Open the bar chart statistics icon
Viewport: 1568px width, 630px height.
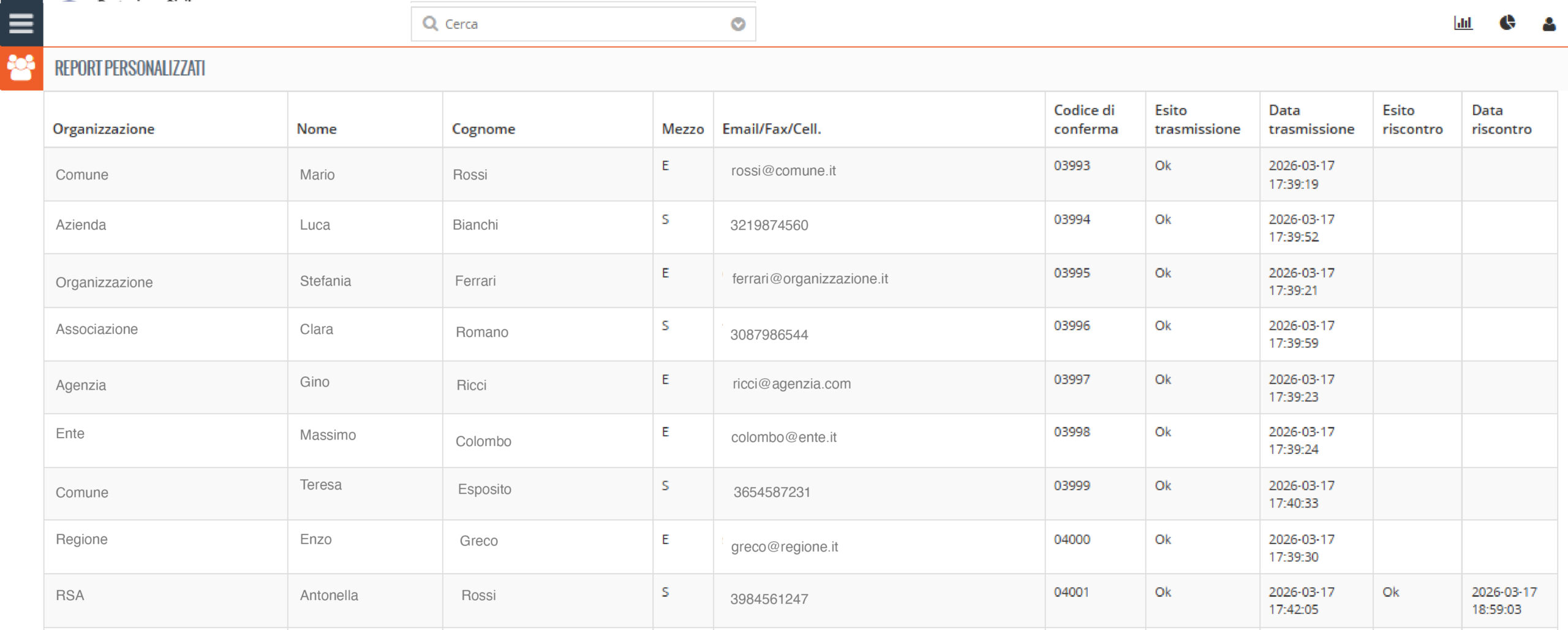tap(1463, 23)
